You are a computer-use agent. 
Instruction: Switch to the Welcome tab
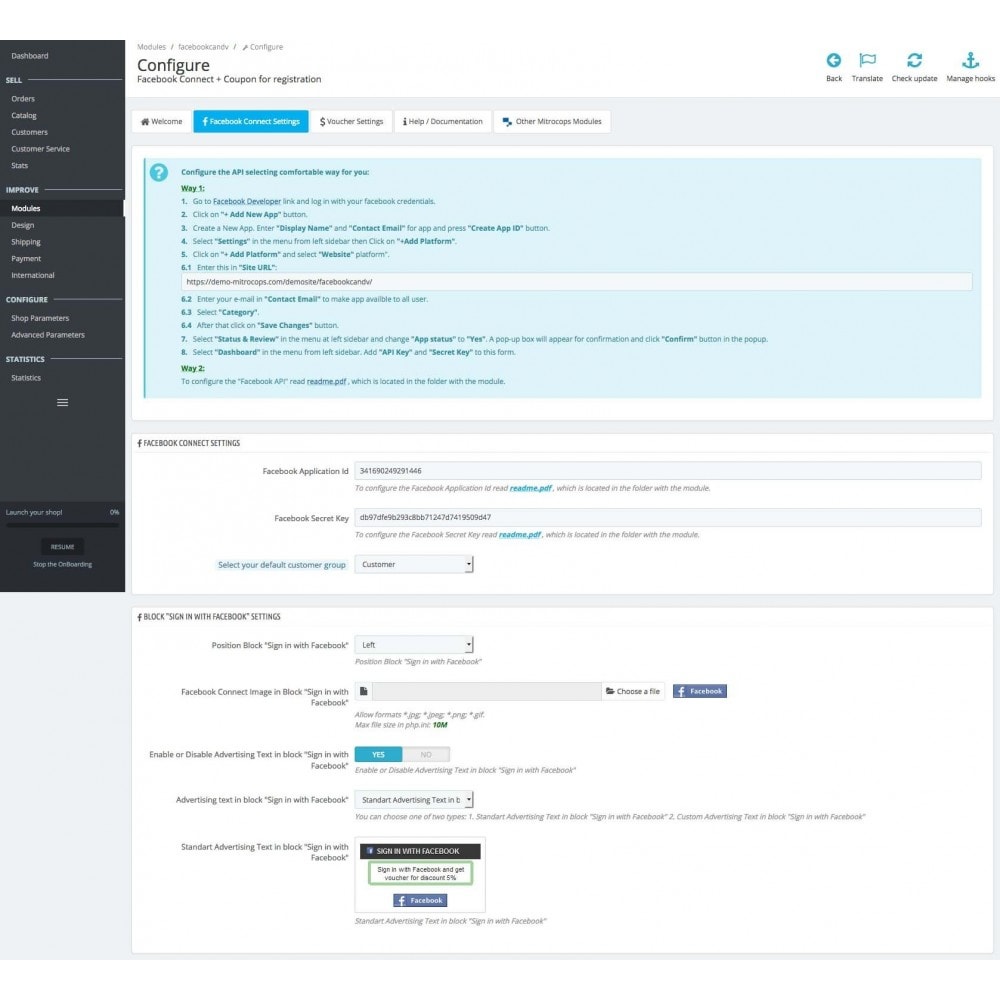[161, 121]
